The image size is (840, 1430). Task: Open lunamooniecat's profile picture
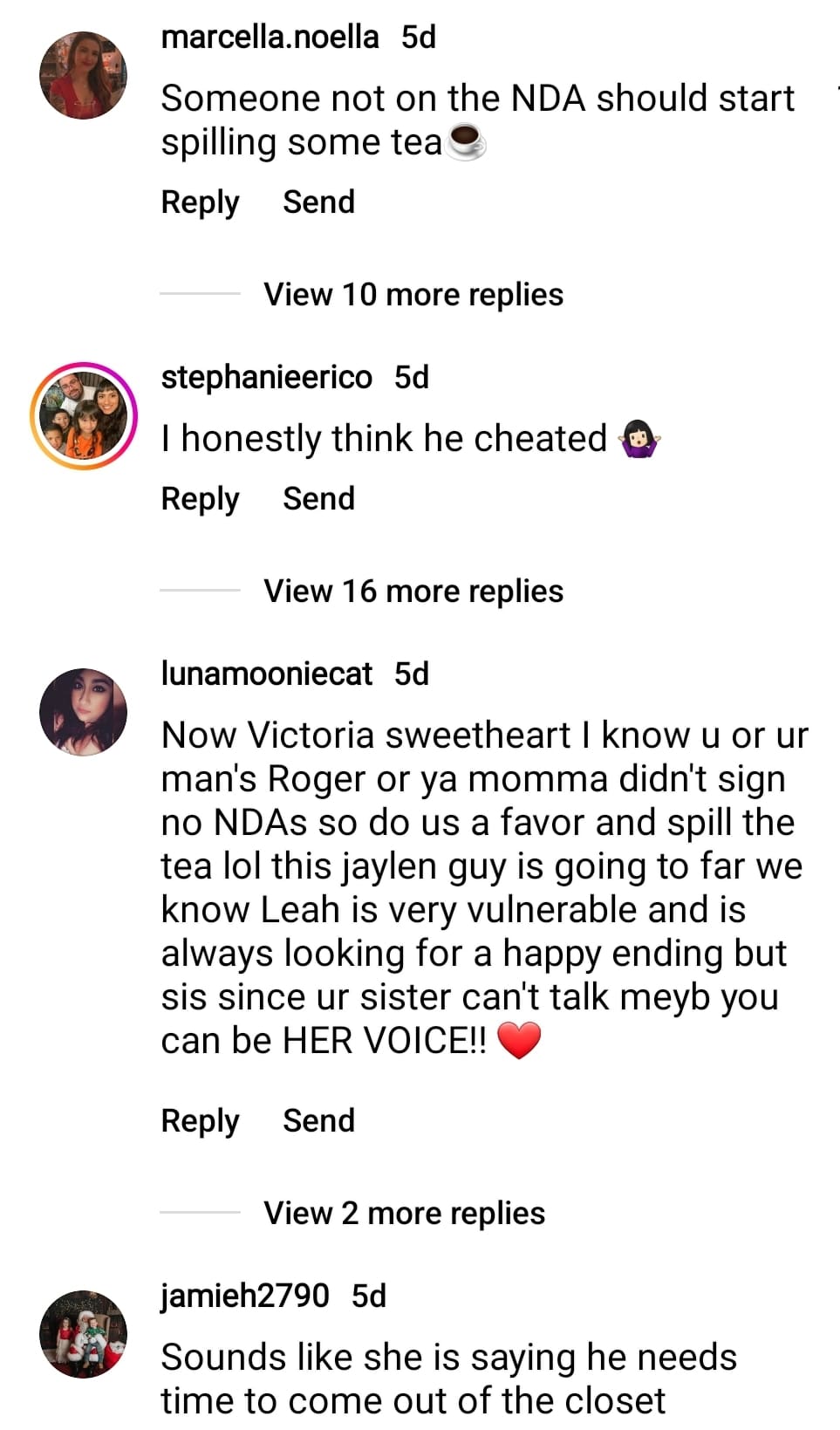point(83,712)
